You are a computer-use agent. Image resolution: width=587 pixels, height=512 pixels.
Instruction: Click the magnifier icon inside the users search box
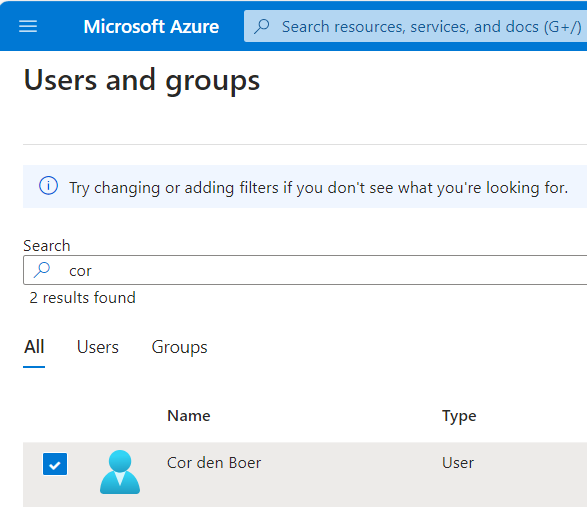click(42, 269)
